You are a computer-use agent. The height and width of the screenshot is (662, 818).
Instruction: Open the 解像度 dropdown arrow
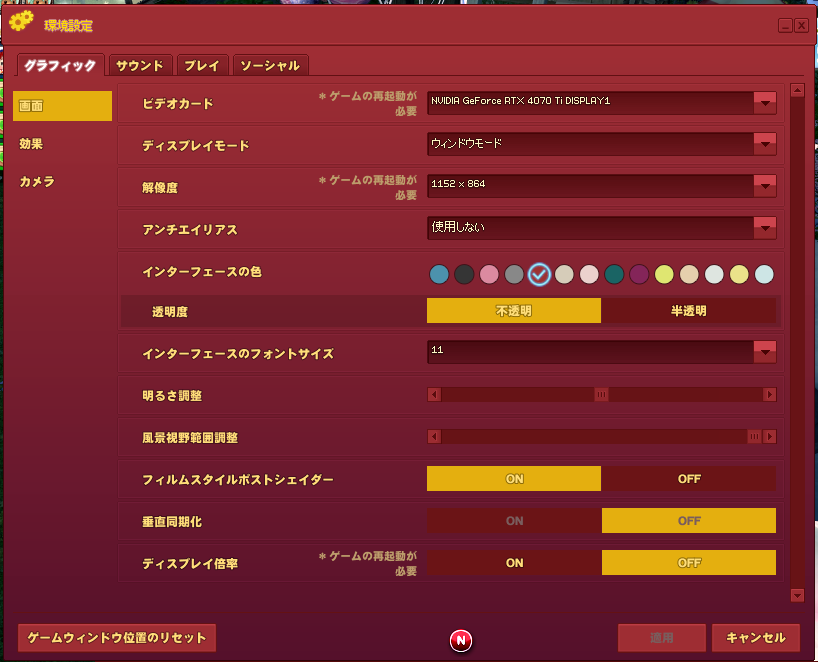[x=765, y=186]
